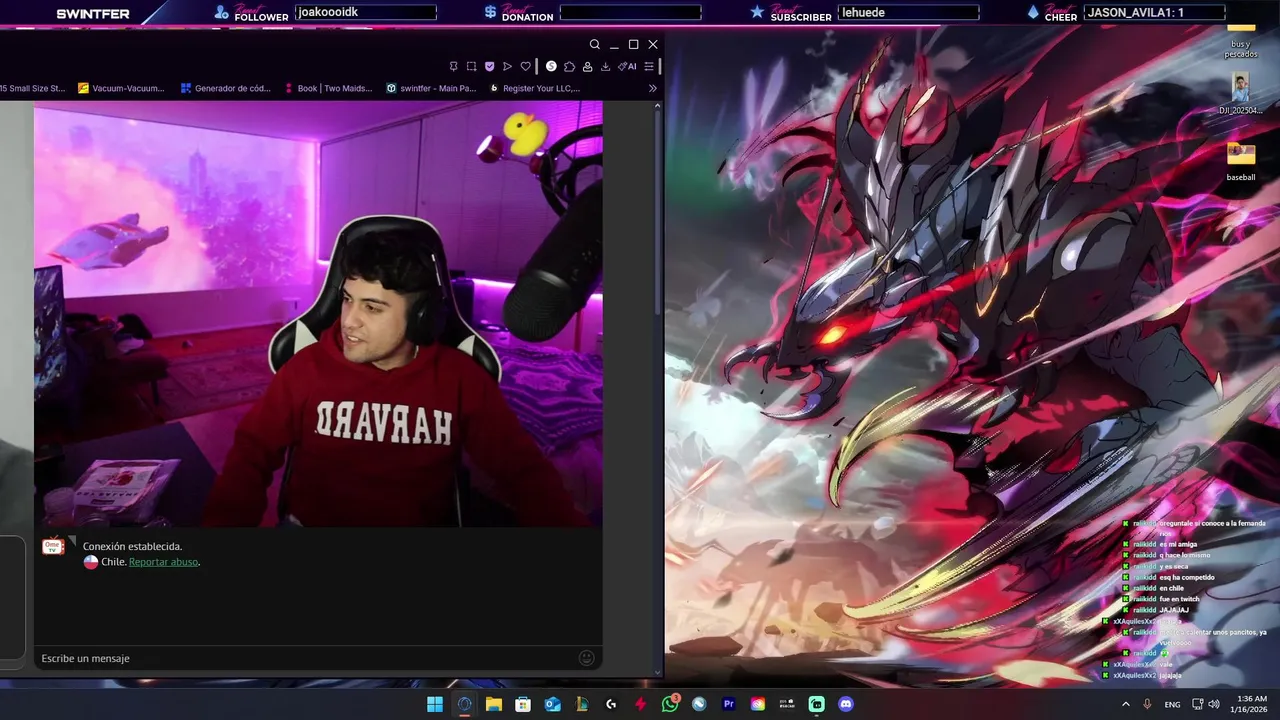This screenshot has height=720, width=1280.
Task: Open the ENG language switcher
Action: 1172,705
